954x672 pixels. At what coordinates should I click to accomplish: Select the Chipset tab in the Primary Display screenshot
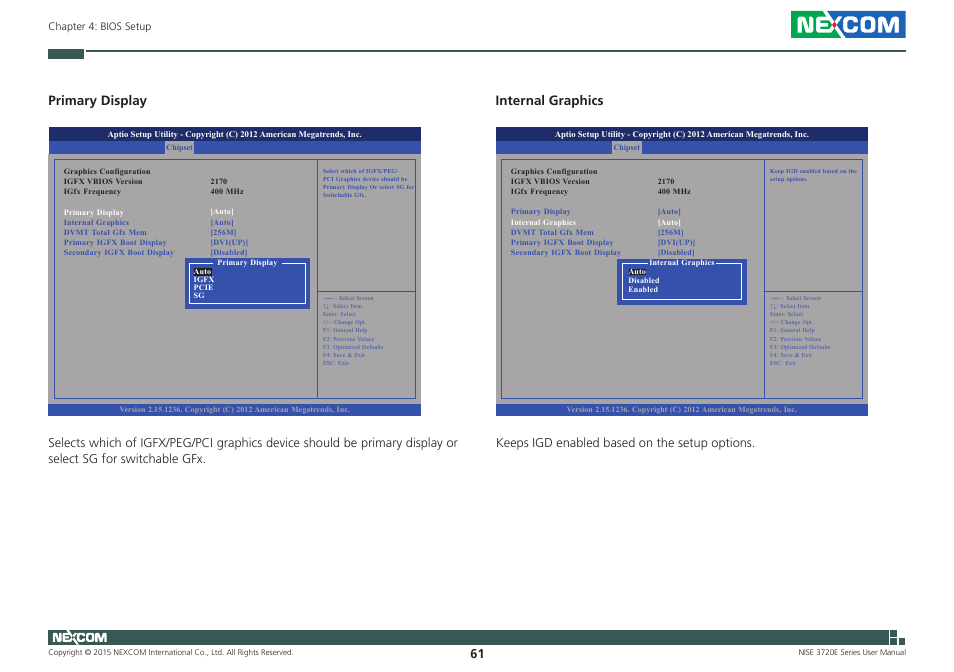(179, 147)
